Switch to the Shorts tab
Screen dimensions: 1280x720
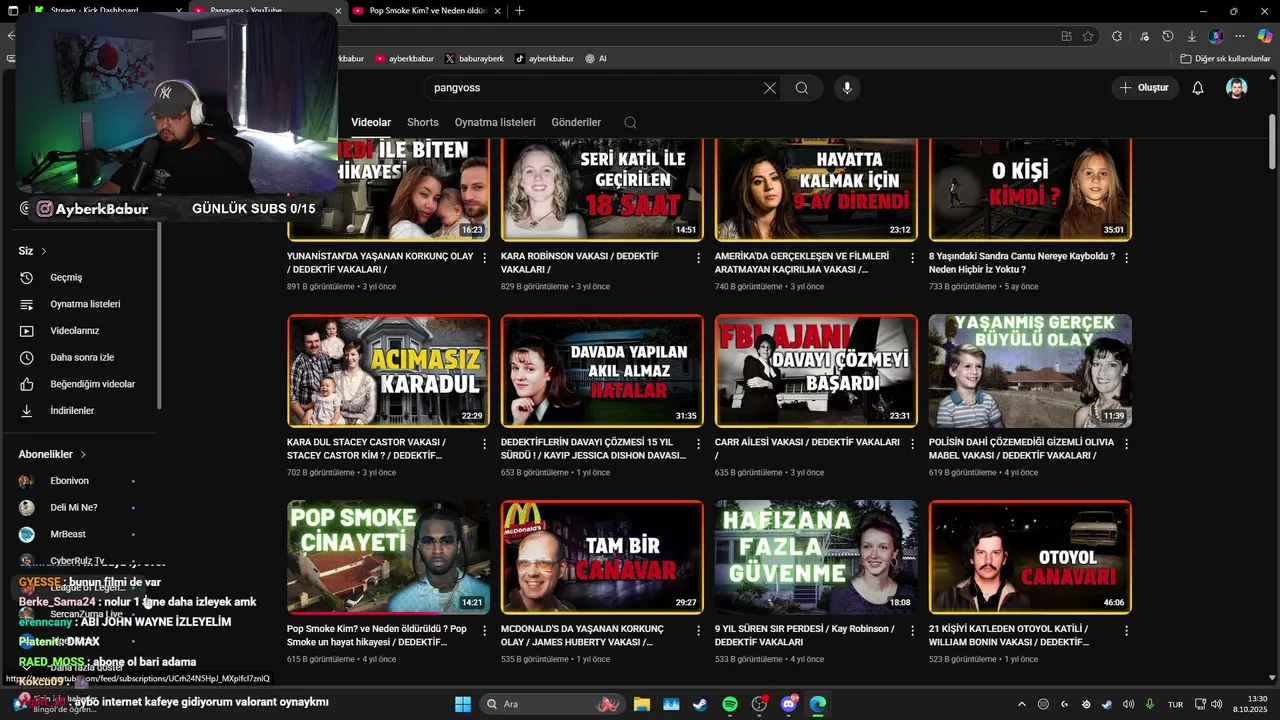(x=423, y=122)
